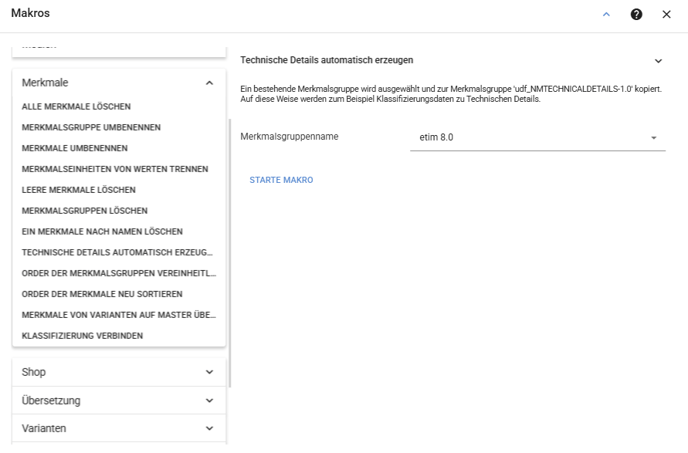This screenshot has height=453, width=688.
Task: Select the Merkmale umbenennen macro
Action: 75,148
